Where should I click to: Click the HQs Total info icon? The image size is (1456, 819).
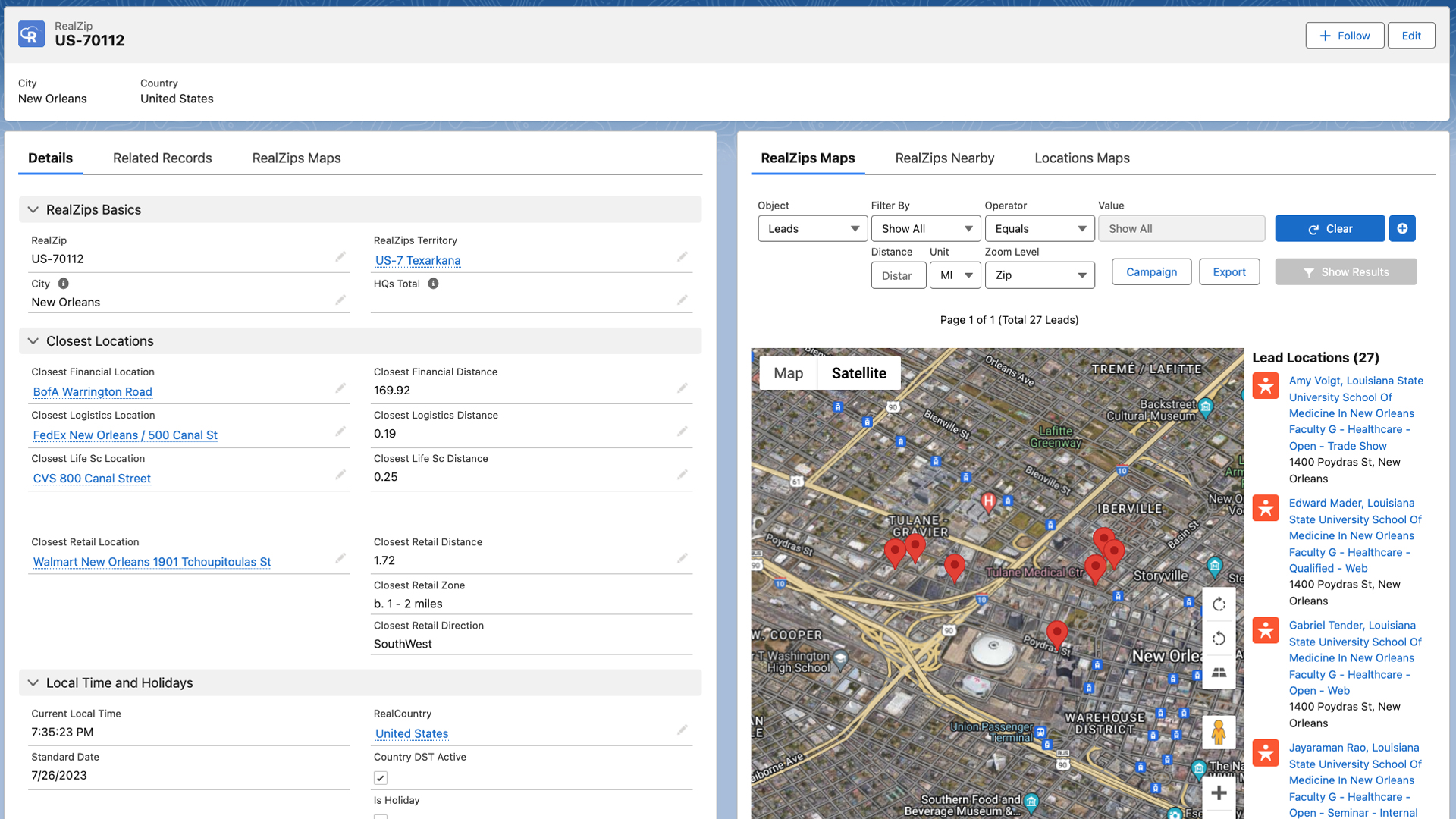(433, 284)
